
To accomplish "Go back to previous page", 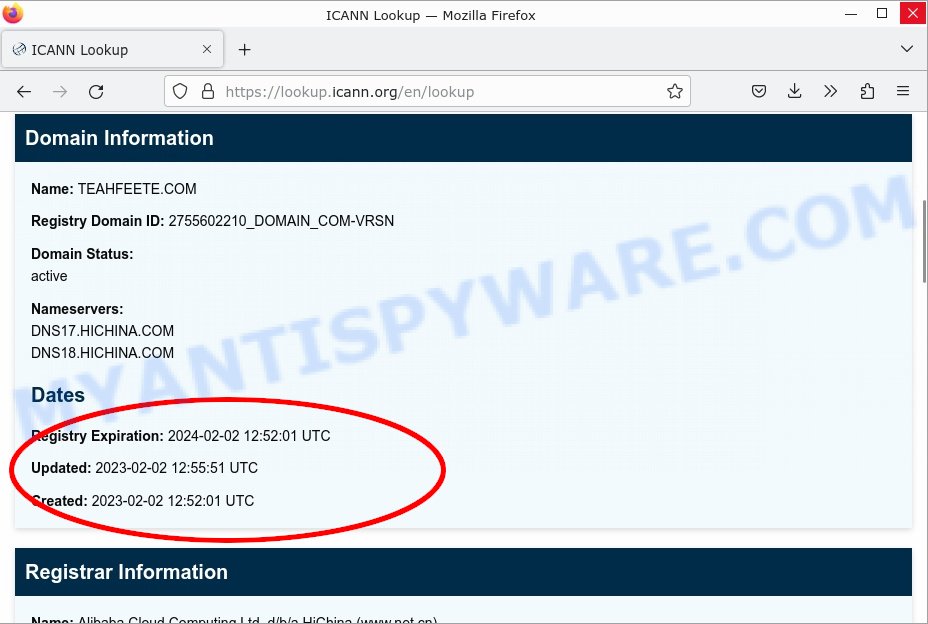I will click(x=24, y=92).
